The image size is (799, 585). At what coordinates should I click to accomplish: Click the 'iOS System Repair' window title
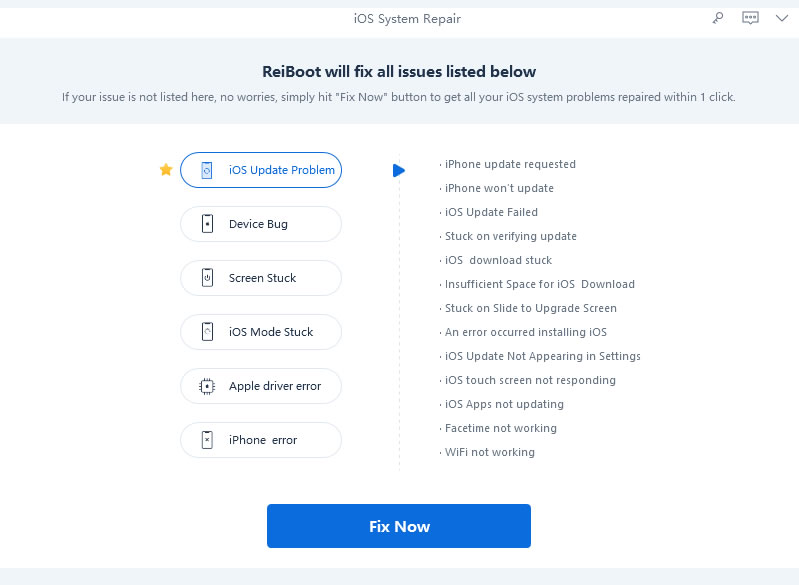407,19
